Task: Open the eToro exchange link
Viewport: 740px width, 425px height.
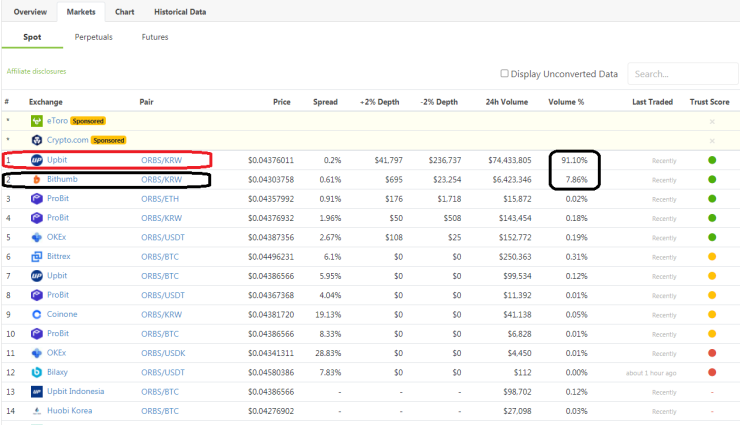Action: pos(57,121)
